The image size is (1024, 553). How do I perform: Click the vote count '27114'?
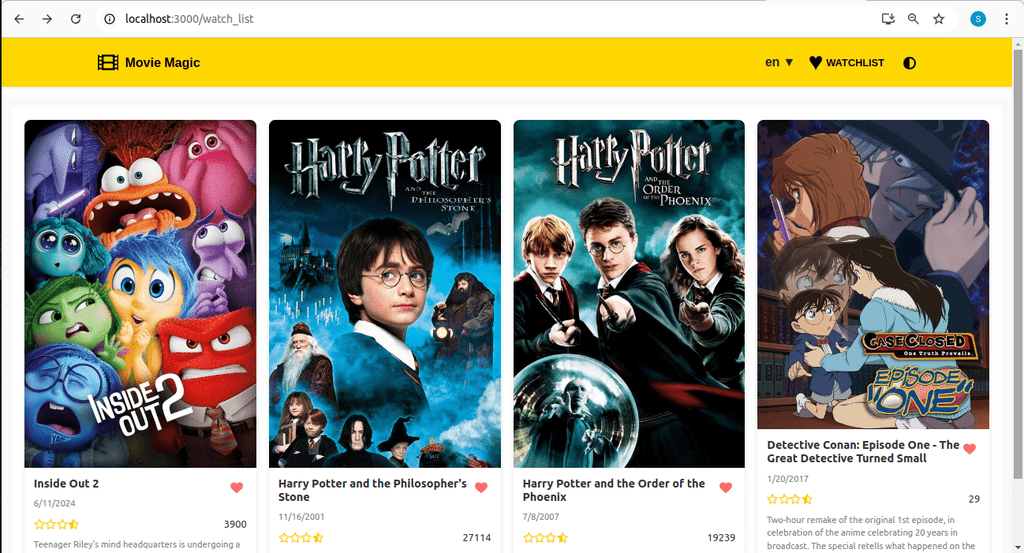[477, 538]
